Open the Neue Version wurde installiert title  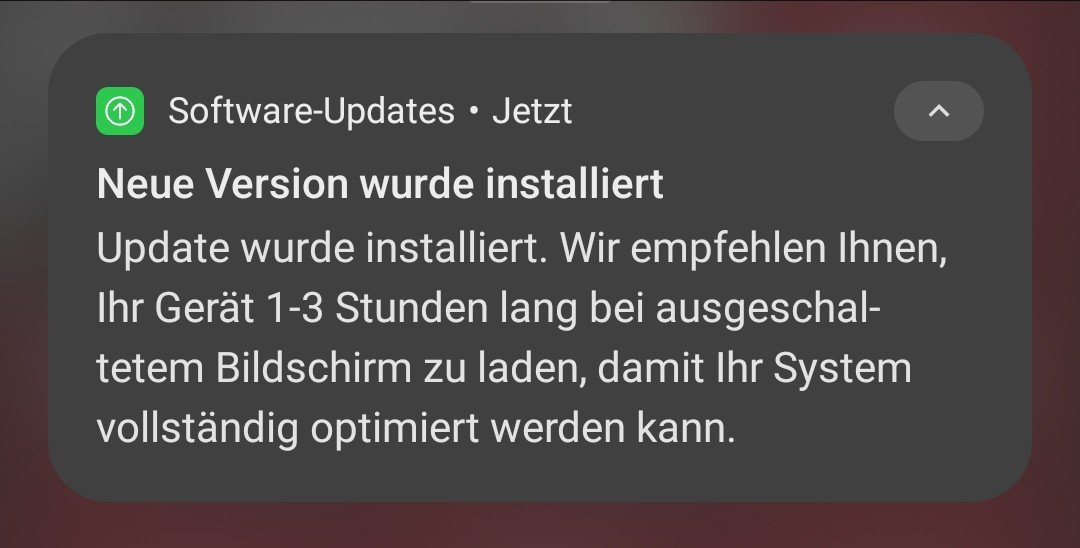[x=380, y=183]
